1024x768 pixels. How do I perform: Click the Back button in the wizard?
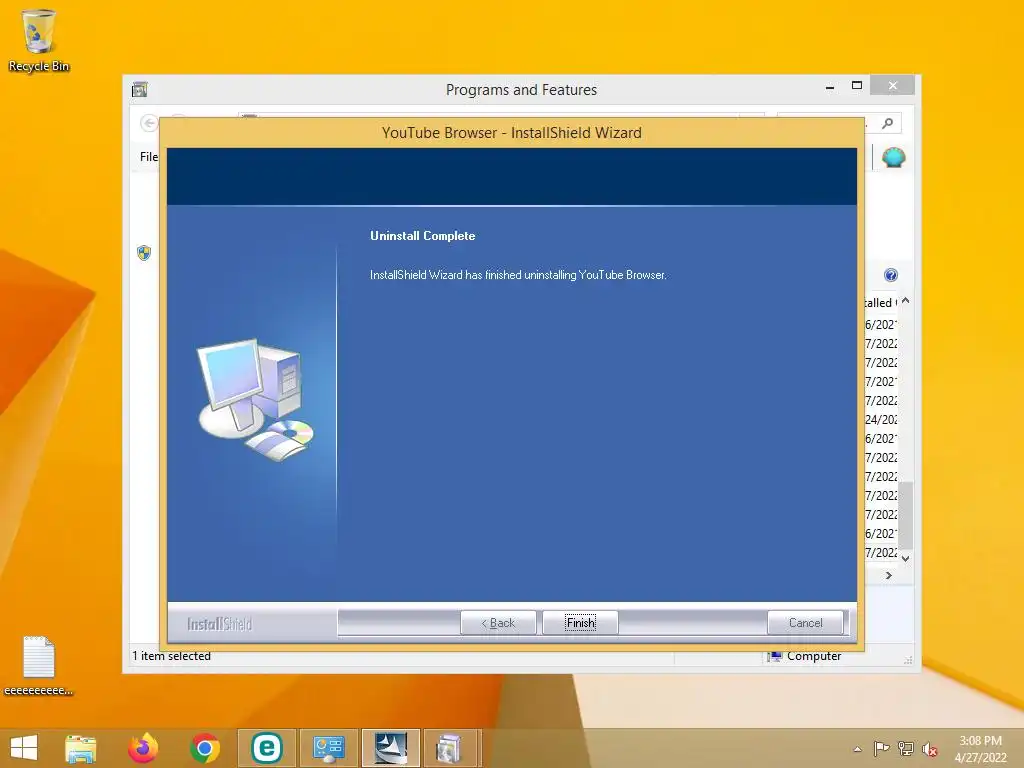[498, 622]
